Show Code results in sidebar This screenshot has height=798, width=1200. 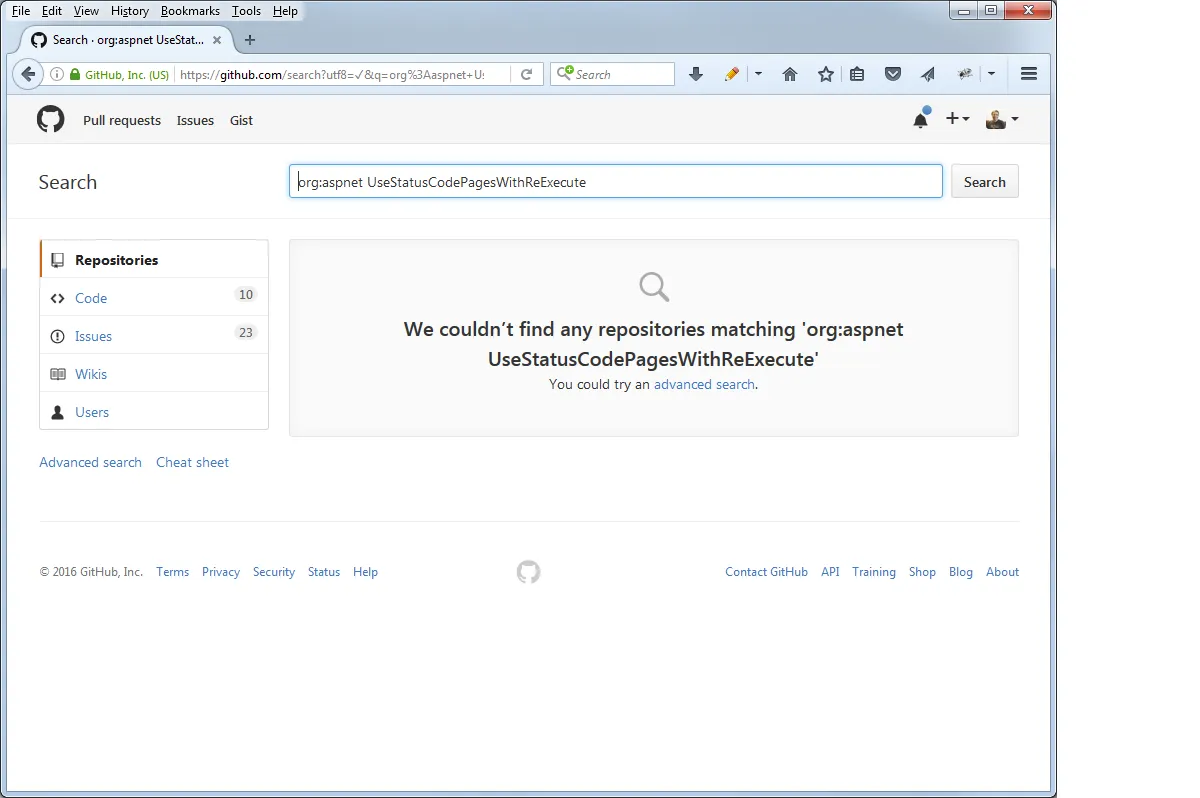click(x=154, y=298)
